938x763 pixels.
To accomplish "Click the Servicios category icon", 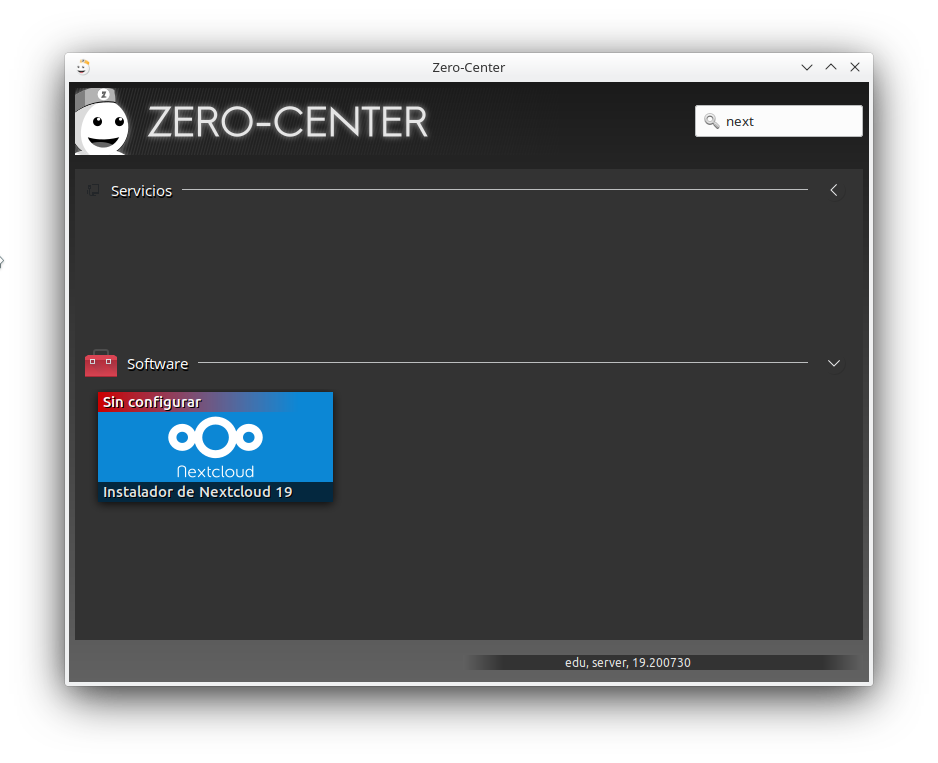I will coord(93,190).
